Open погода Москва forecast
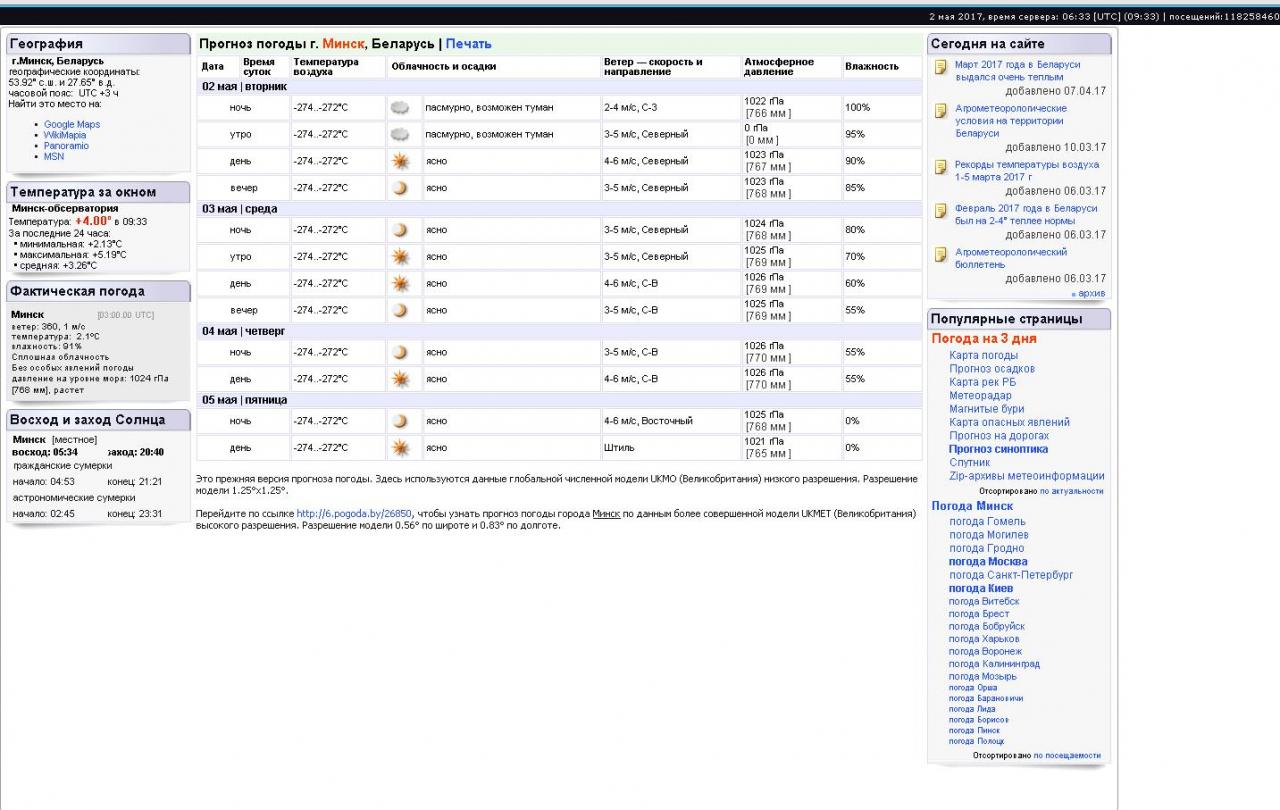The height and width of the screenshot is (810, 1280). (x=987, y=561)
